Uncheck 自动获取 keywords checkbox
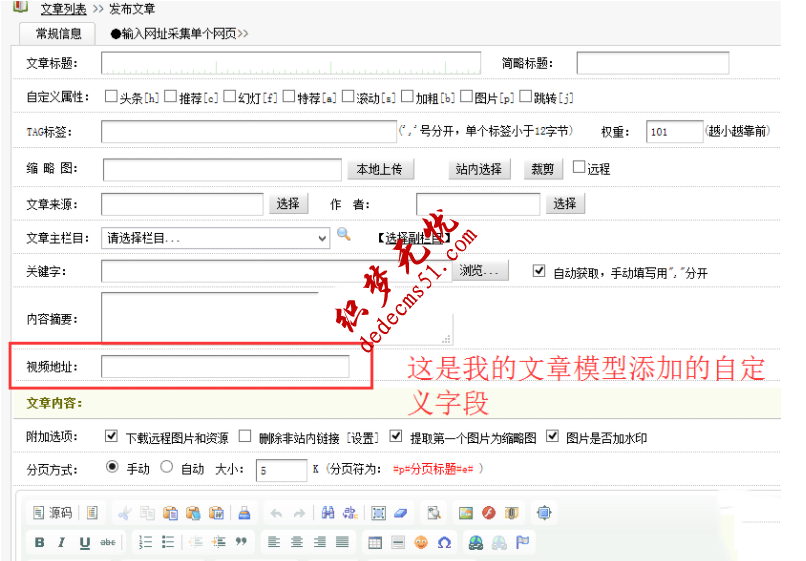806x561 pixels. [x=539, y=270]
